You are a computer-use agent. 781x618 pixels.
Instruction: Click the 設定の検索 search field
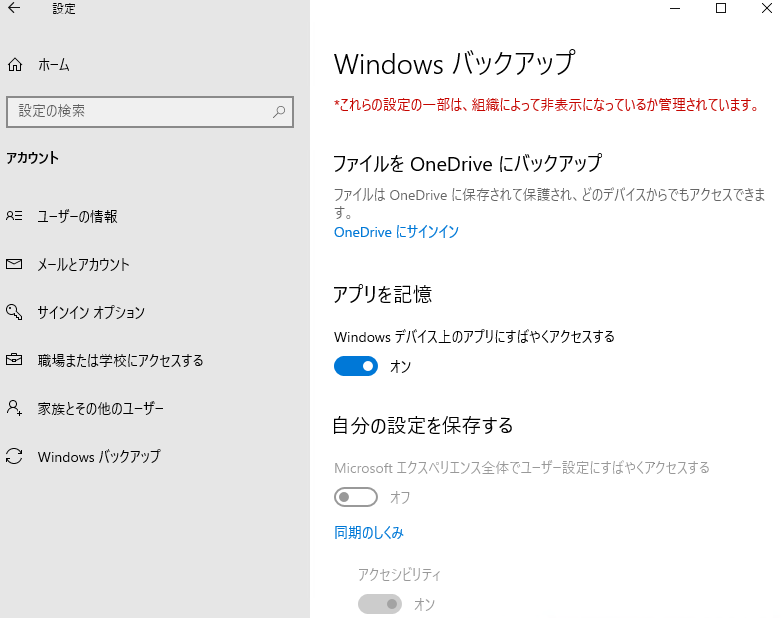138,112
